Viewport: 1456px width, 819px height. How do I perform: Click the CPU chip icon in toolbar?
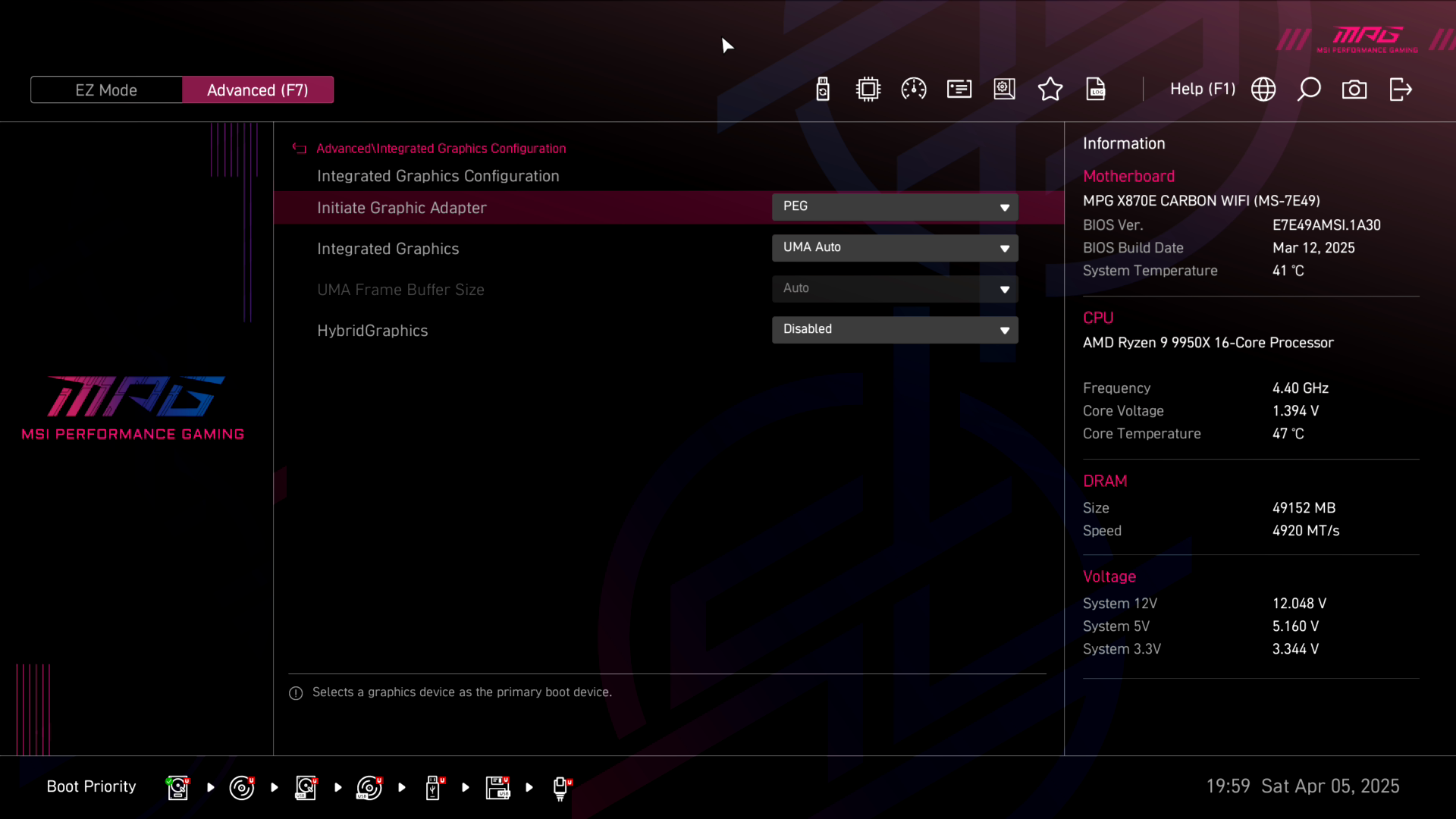pos(868,89)
